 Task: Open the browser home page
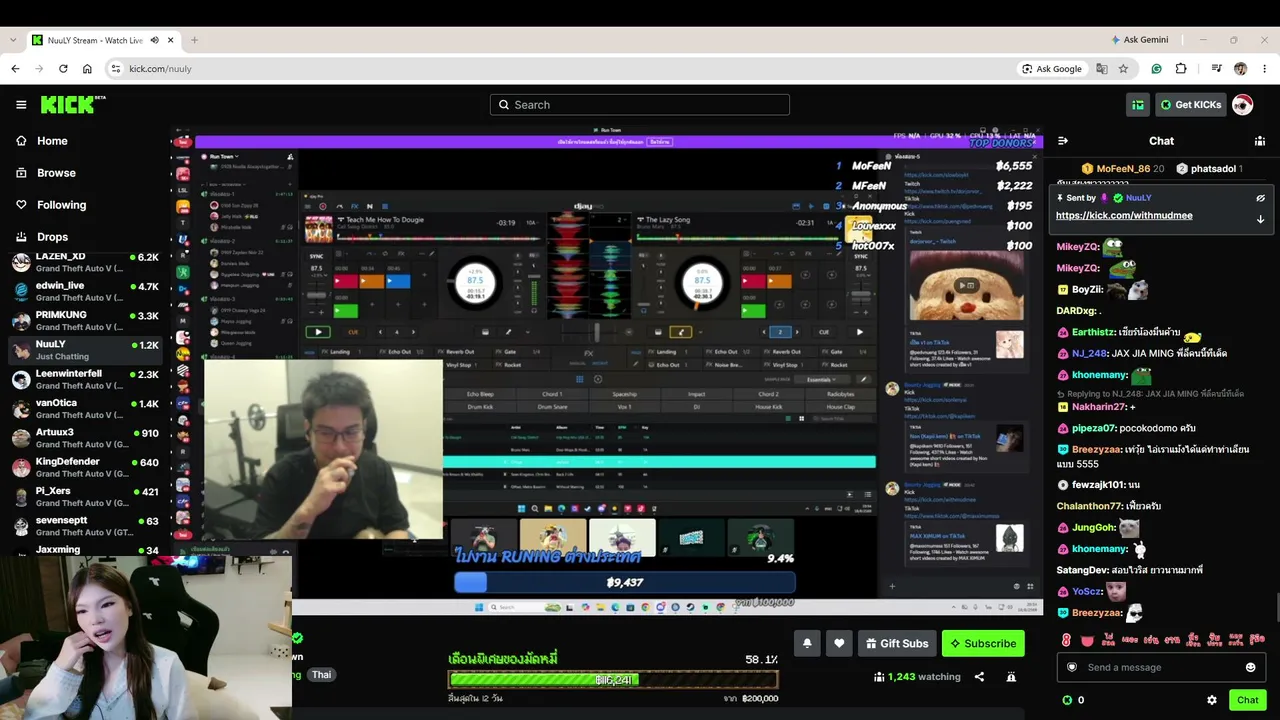87,69
